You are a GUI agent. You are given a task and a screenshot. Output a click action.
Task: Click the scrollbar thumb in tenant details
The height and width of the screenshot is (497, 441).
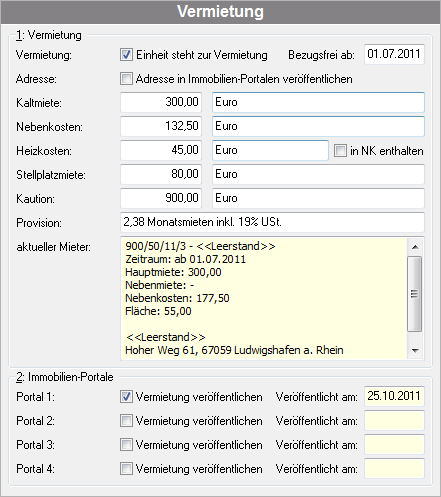415,294
